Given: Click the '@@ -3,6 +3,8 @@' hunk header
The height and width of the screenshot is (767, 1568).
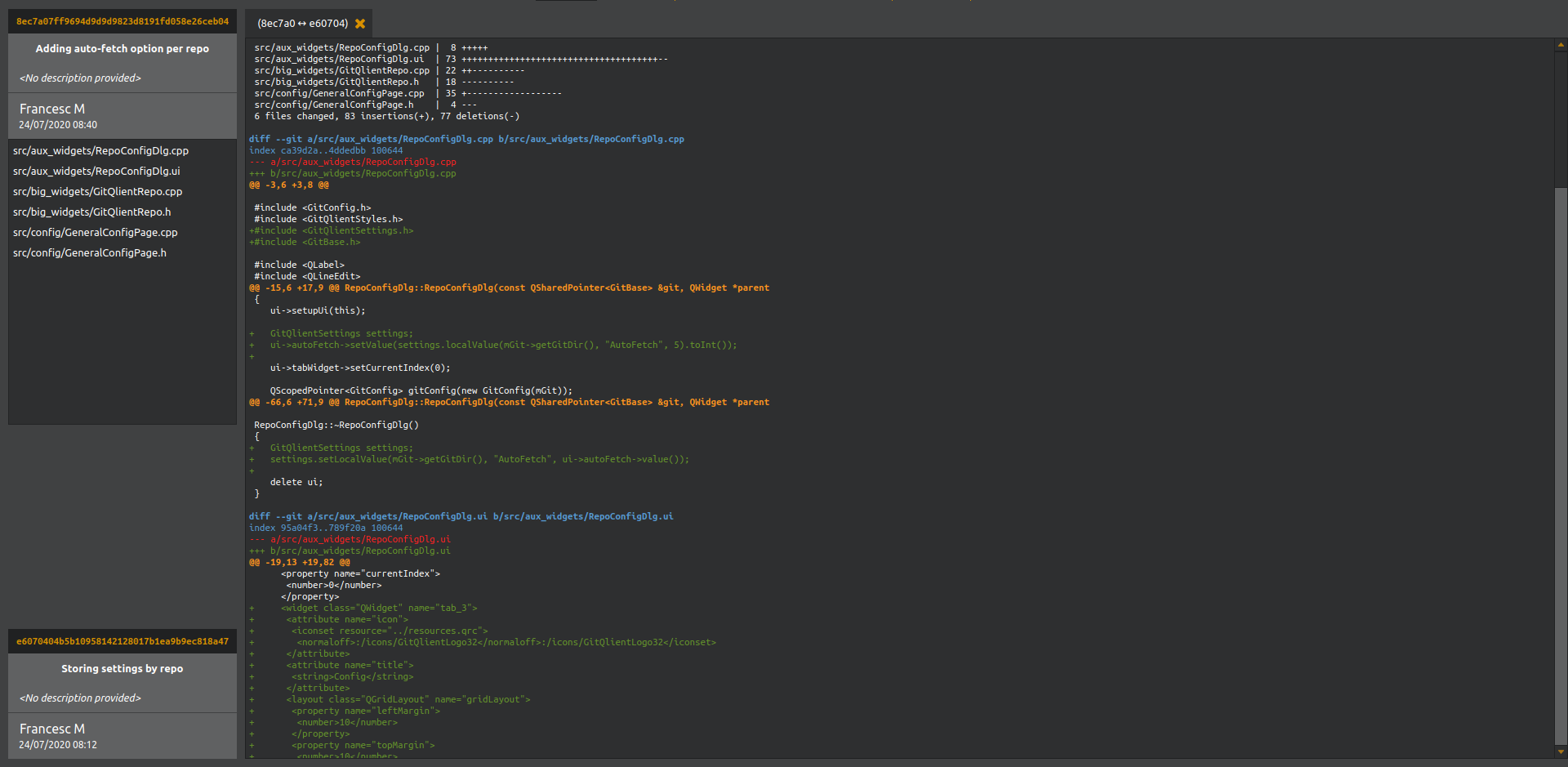Looking at the screenshot, I should click(289, 185).
